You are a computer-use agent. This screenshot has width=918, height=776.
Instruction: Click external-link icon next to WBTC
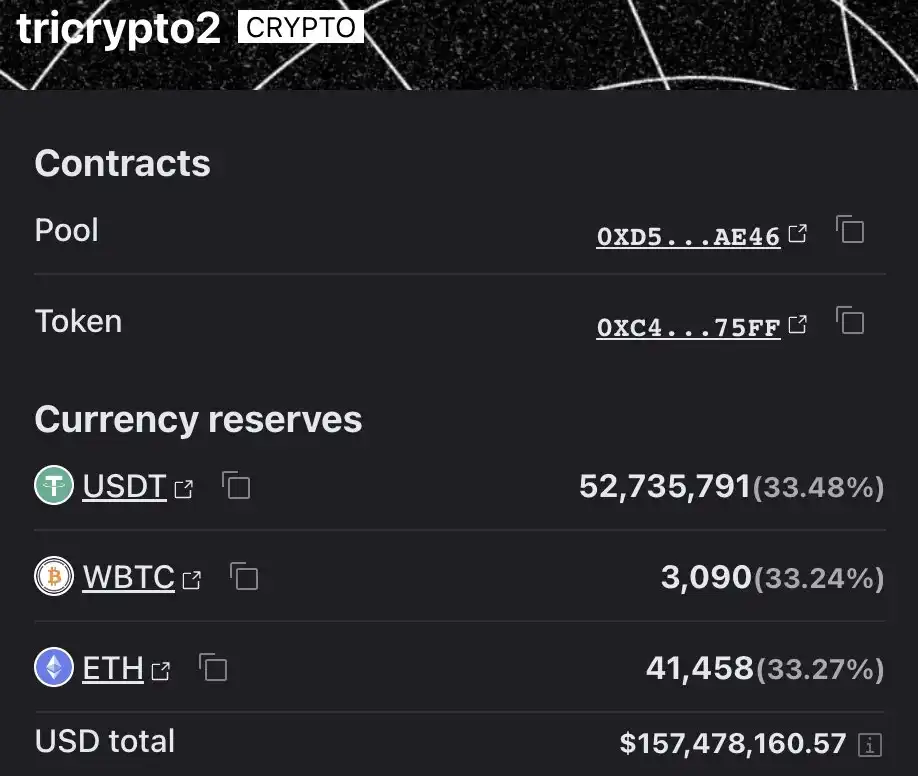(x=192, y=580)
